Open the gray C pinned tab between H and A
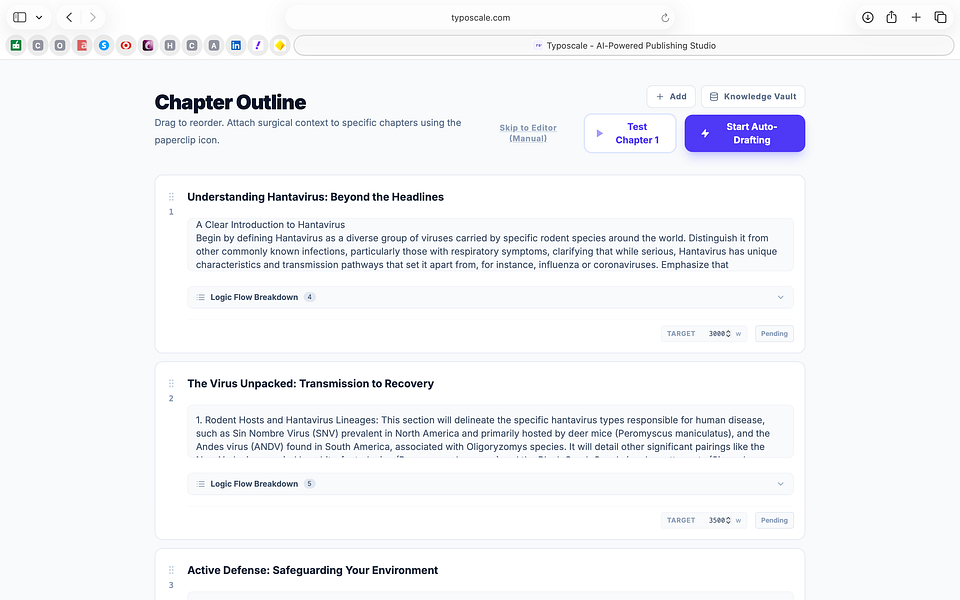The width and height of the screenshot is (960, 600). click(x=192, y=45)
